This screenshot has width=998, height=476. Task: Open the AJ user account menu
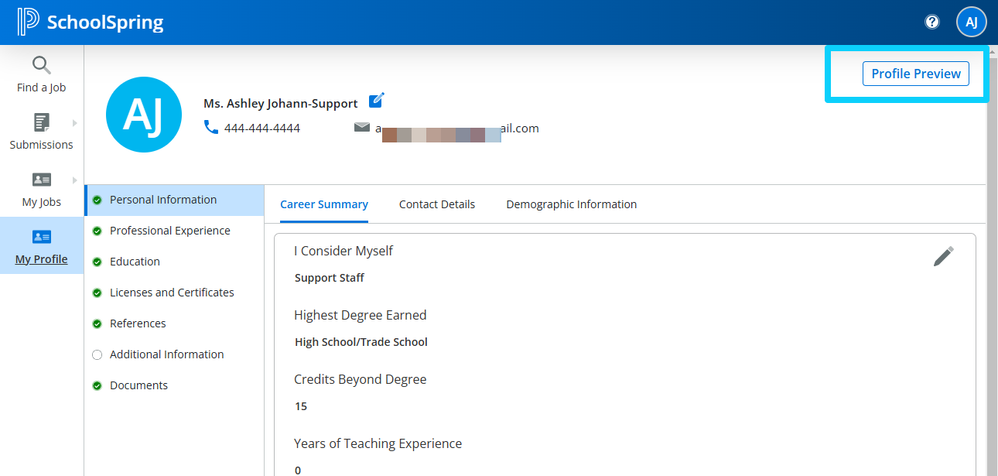[x=971, y=22]
